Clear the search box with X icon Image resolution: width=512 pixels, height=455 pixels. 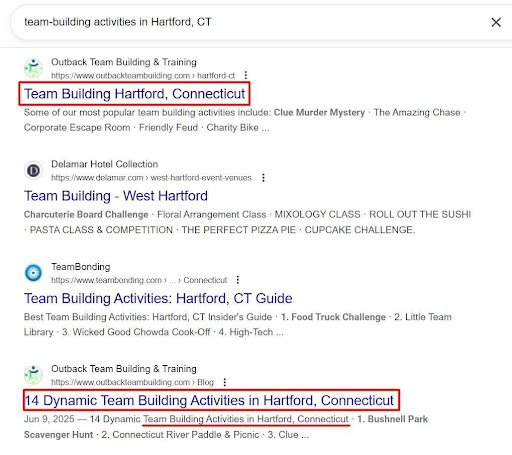[x=496, y=22]
